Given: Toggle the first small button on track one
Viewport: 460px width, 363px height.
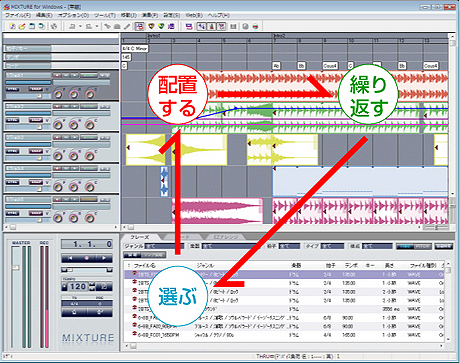Looking at the screenshot, I should [57, 75].
